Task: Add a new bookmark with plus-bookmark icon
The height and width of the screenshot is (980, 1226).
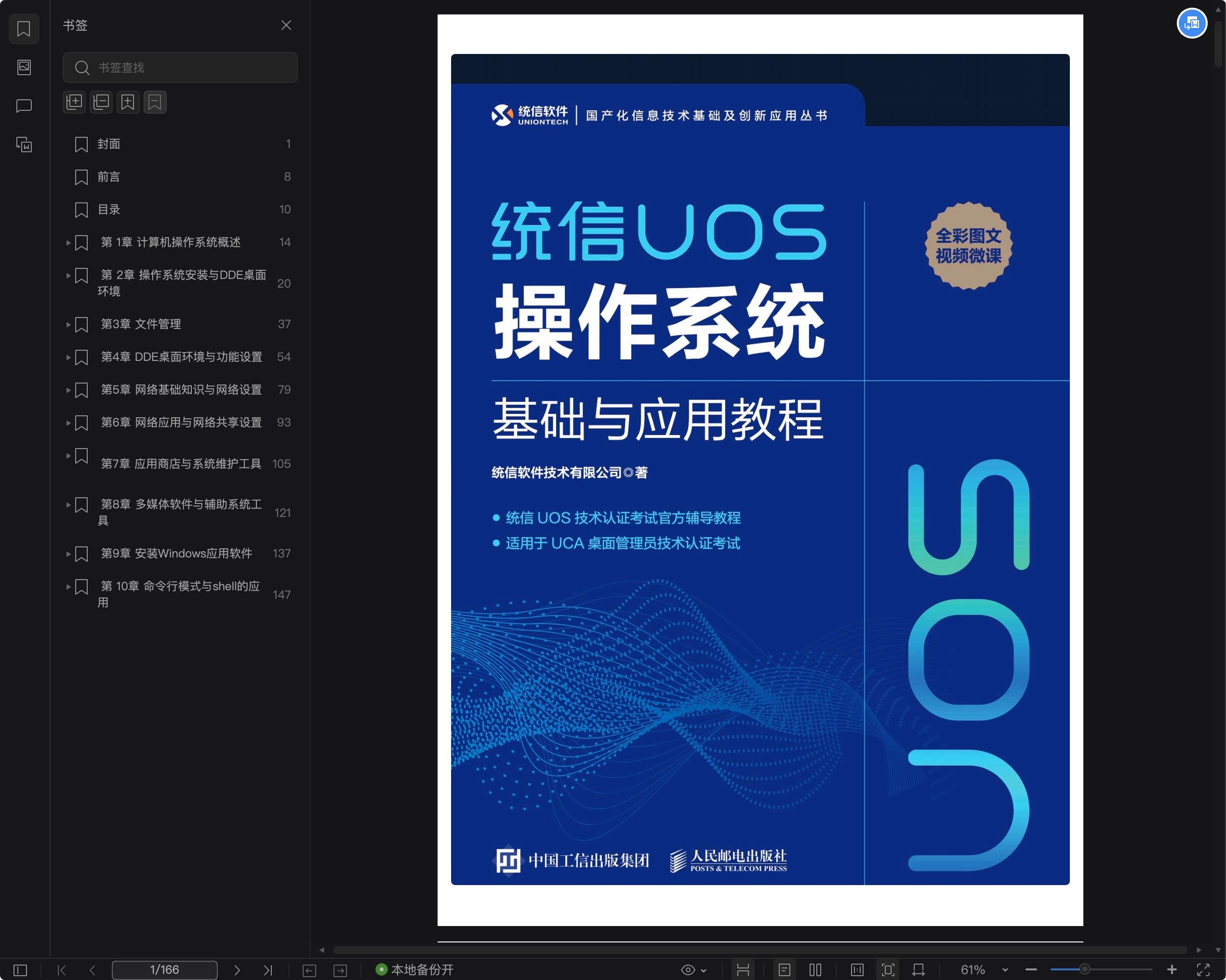Action: (x=128, y=102)
